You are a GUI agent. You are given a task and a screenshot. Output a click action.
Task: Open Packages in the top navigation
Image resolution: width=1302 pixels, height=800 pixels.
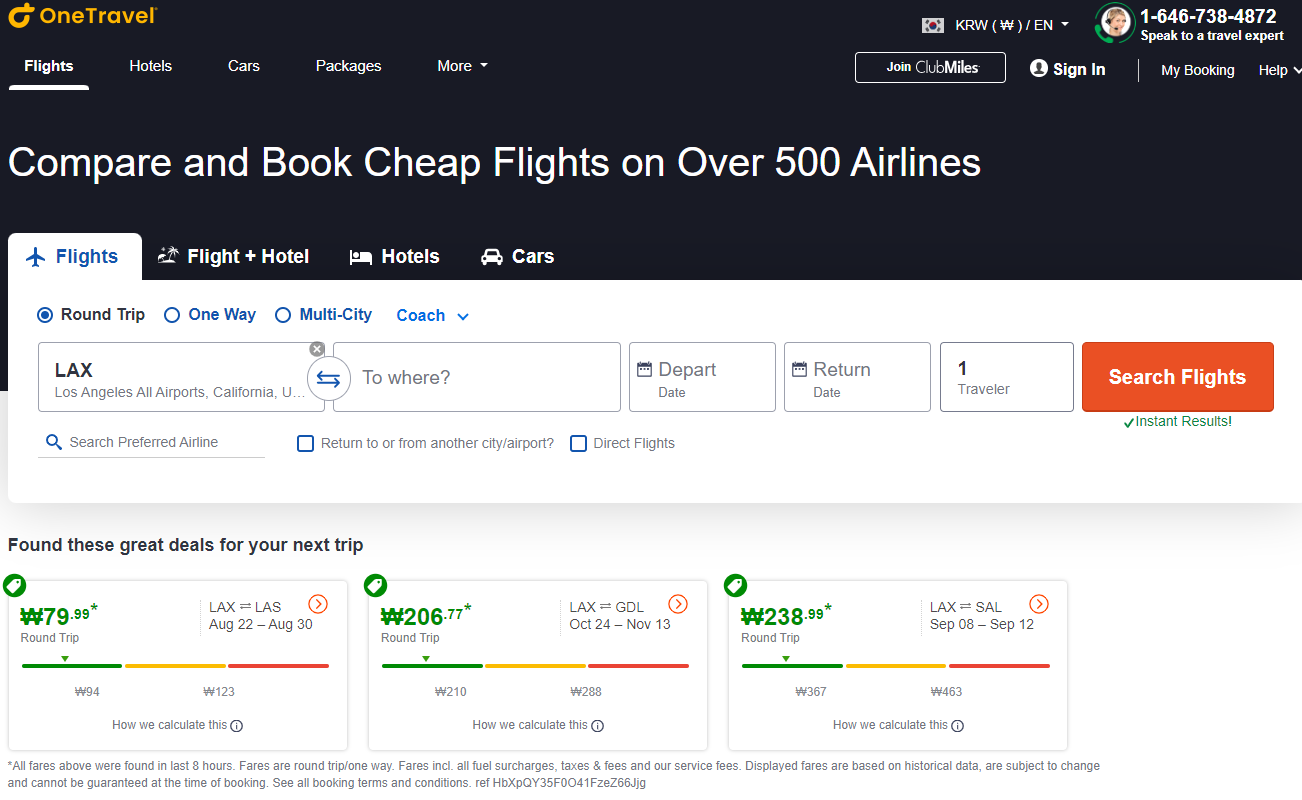tap(348, 66)
